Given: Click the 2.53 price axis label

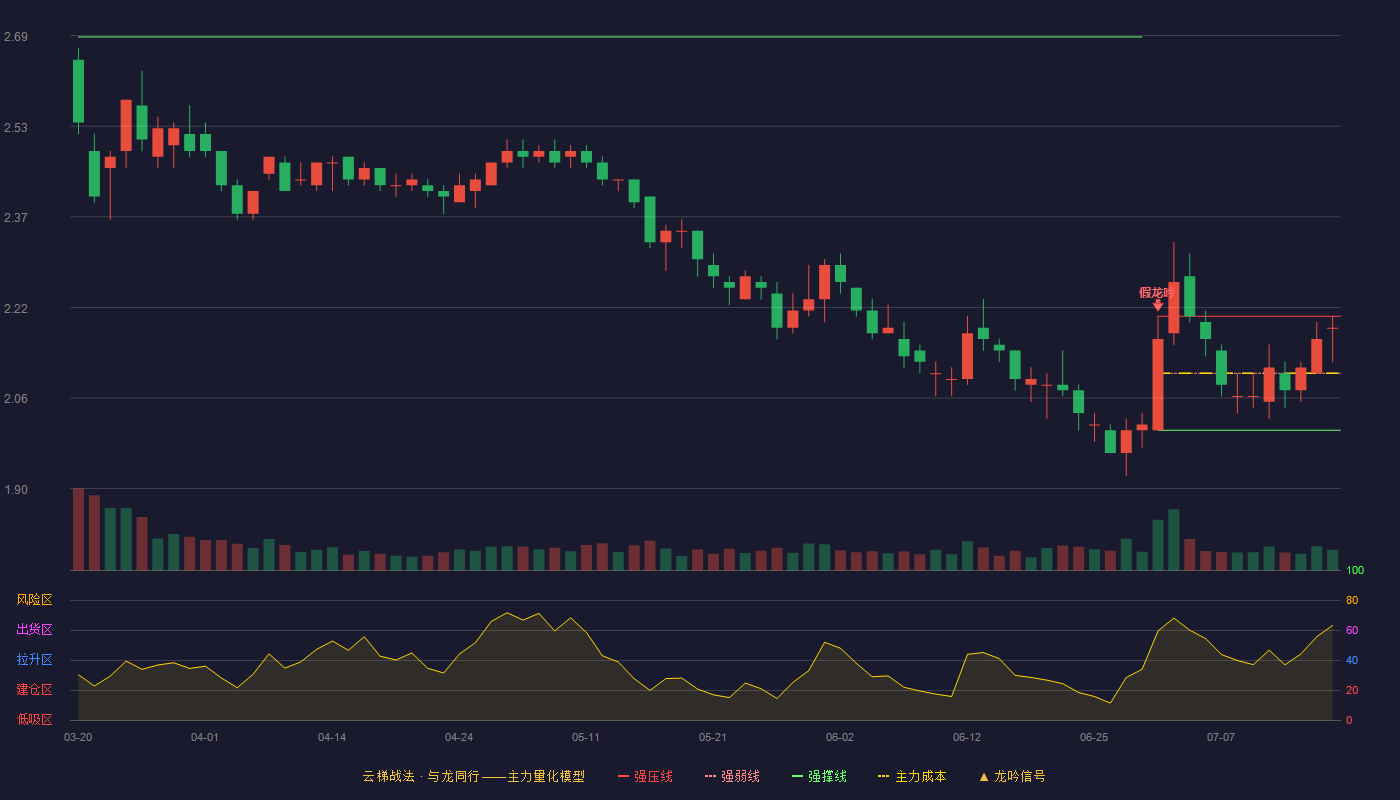Looking at the screenshot, I should (15, 128).
